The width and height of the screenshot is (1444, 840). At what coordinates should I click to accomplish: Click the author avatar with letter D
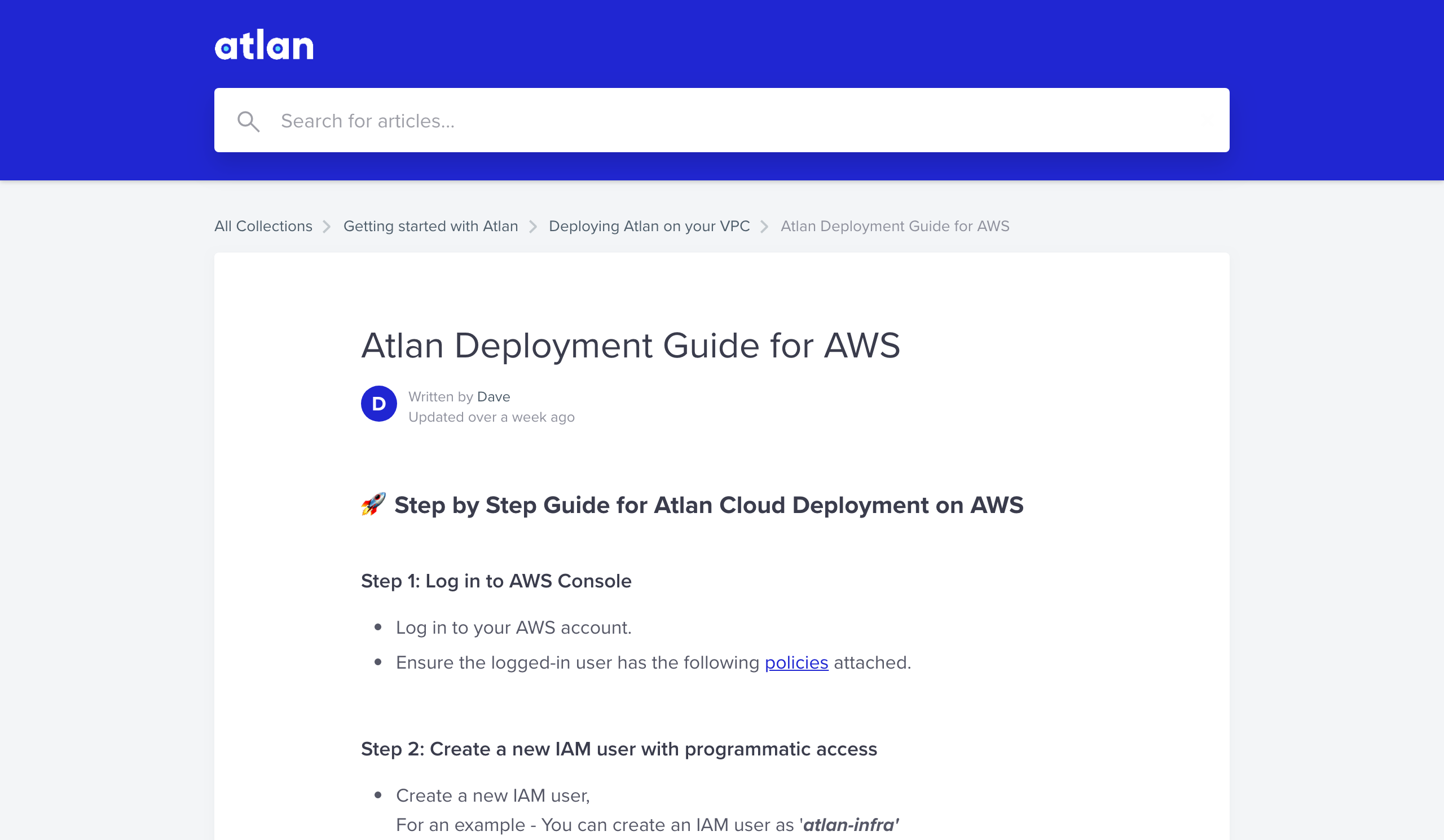tap(378, 404)
